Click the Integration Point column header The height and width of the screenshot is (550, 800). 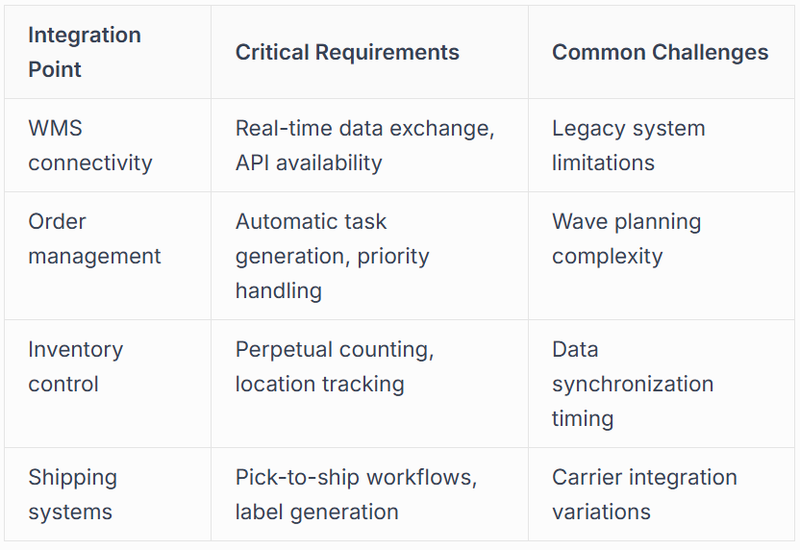click(108, 52)
